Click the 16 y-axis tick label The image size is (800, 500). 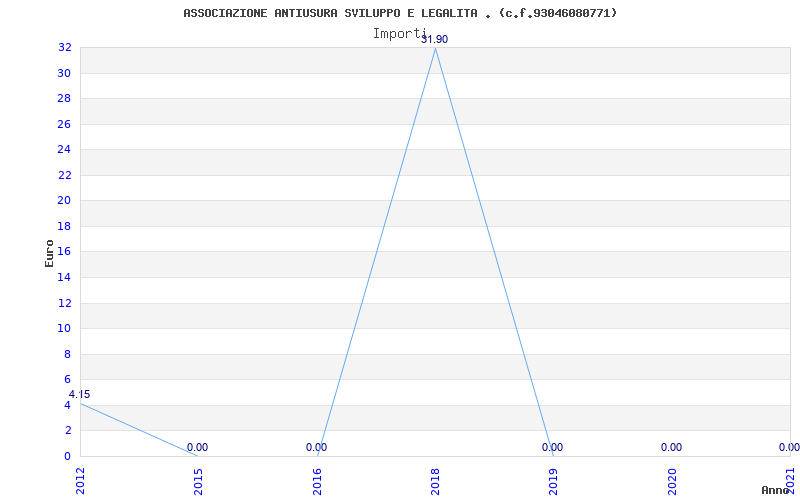pyautogui.click(x=64, y=252)
